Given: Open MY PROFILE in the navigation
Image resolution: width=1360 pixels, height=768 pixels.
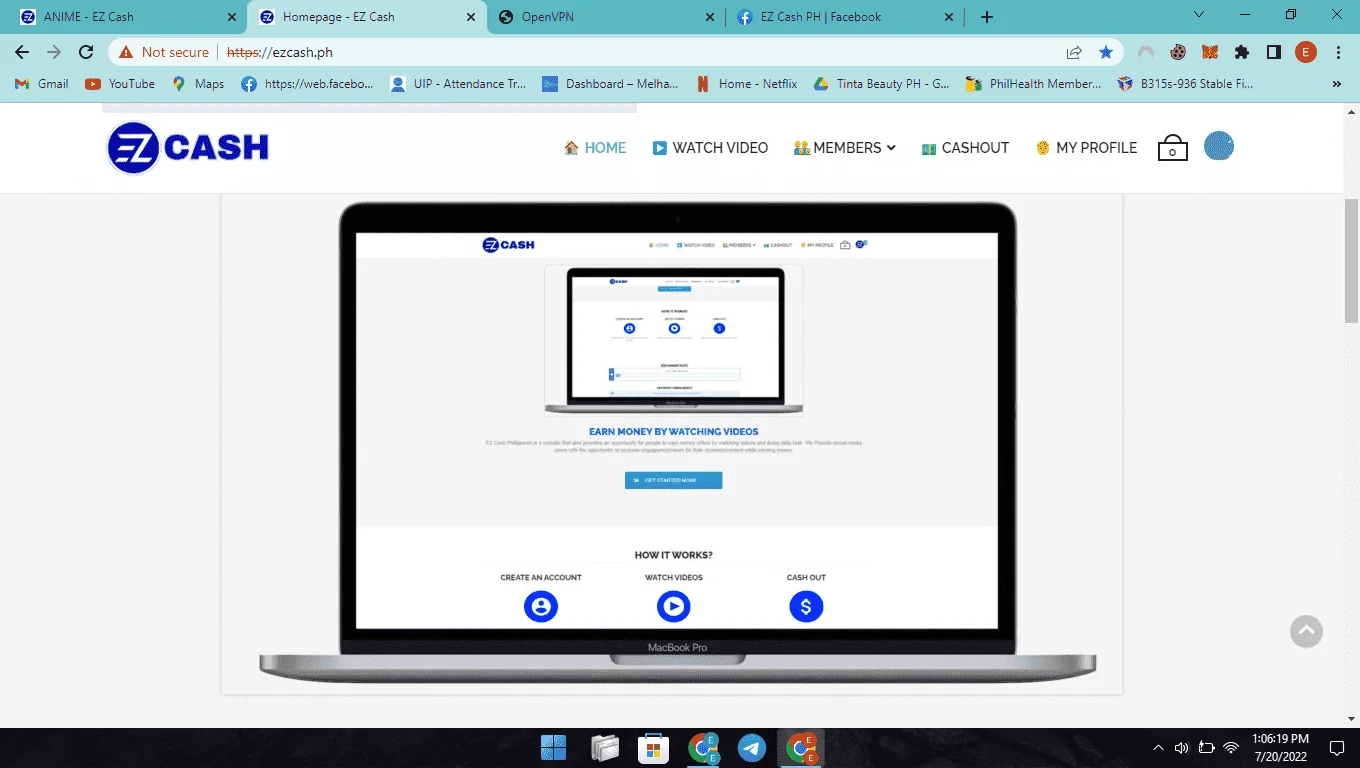Looking at the screenshot, I should coord(1086,148).
